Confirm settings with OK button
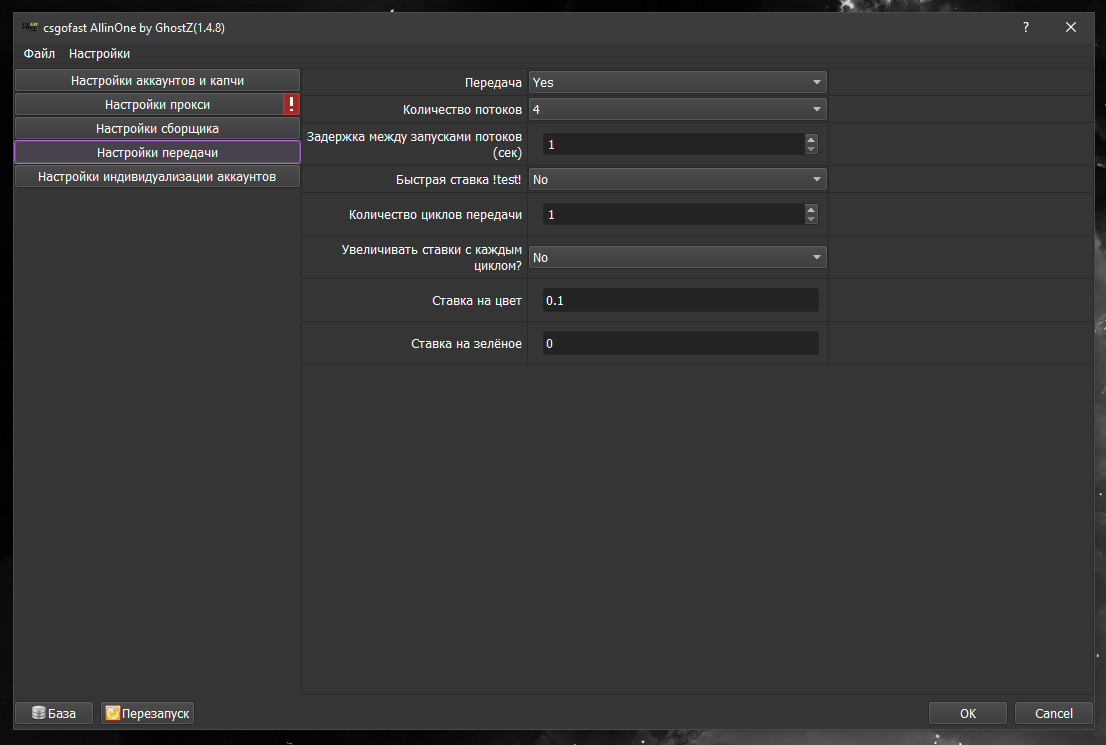This screenshot has width=1106, height=745. click(x=968, y=713)
